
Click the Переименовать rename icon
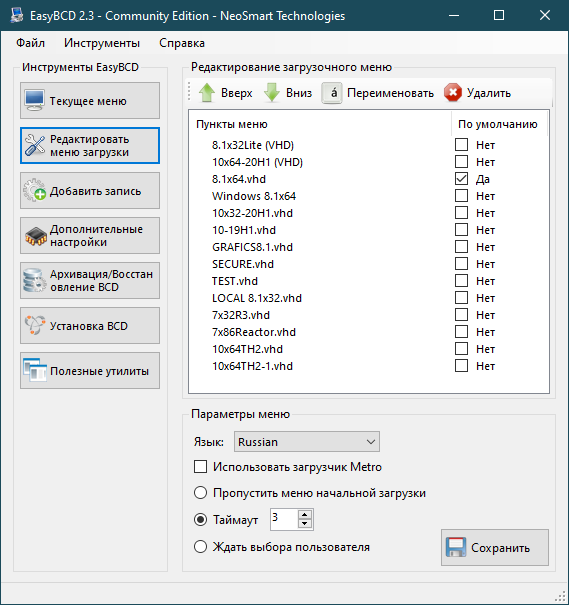(332, 93)
